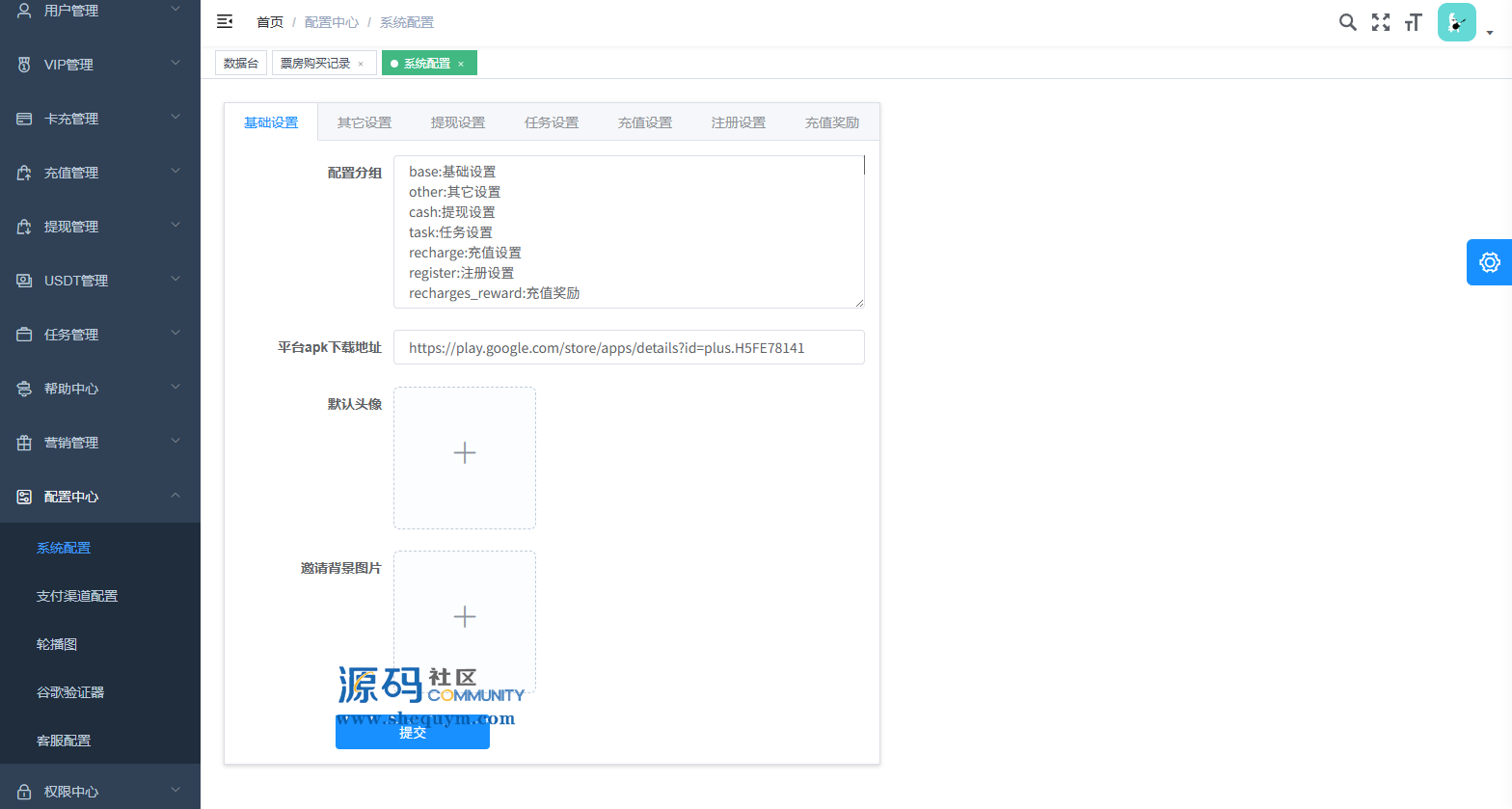The image size is (1512, 809).
Task: Click the blue 提交 submit button
Action: pyautogui.click(x=413, y=733)
